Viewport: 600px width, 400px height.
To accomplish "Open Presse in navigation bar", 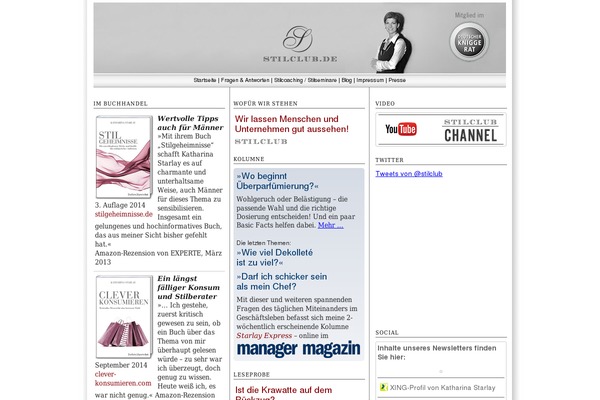I will [397, 80].
